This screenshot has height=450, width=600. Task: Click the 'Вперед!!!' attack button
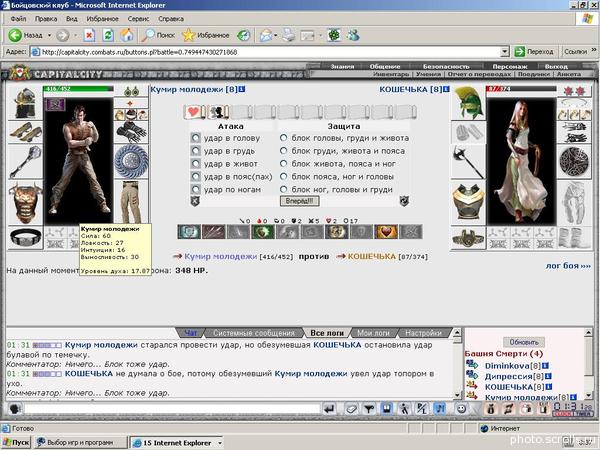click(x=300, y=201)
